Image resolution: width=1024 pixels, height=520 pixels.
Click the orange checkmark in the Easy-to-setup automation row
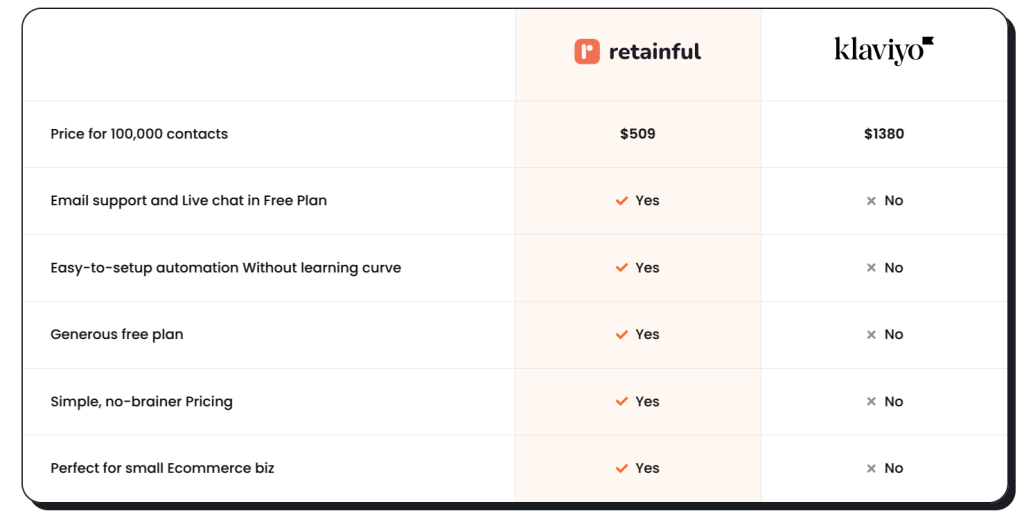click(622, 268)
